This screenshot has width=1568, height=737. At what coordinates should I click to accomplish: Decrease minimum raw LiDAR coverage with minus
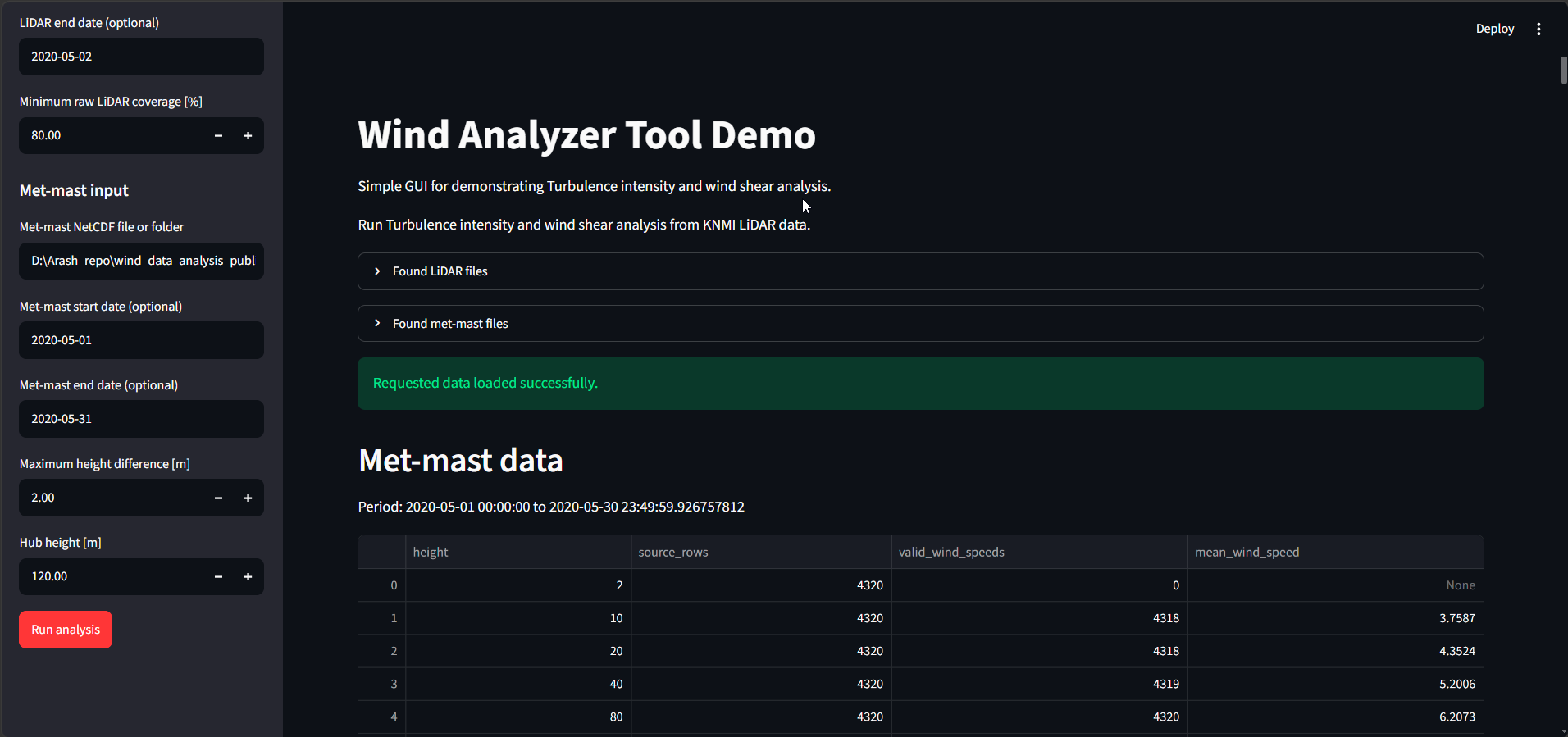pyautogui.click(x=218, y=136)
